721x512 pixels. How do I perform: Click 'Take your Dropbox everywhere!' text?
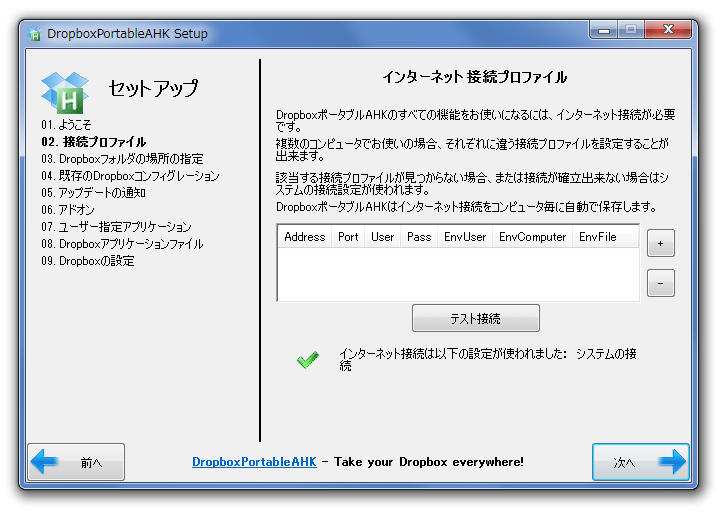click(429, 462)
